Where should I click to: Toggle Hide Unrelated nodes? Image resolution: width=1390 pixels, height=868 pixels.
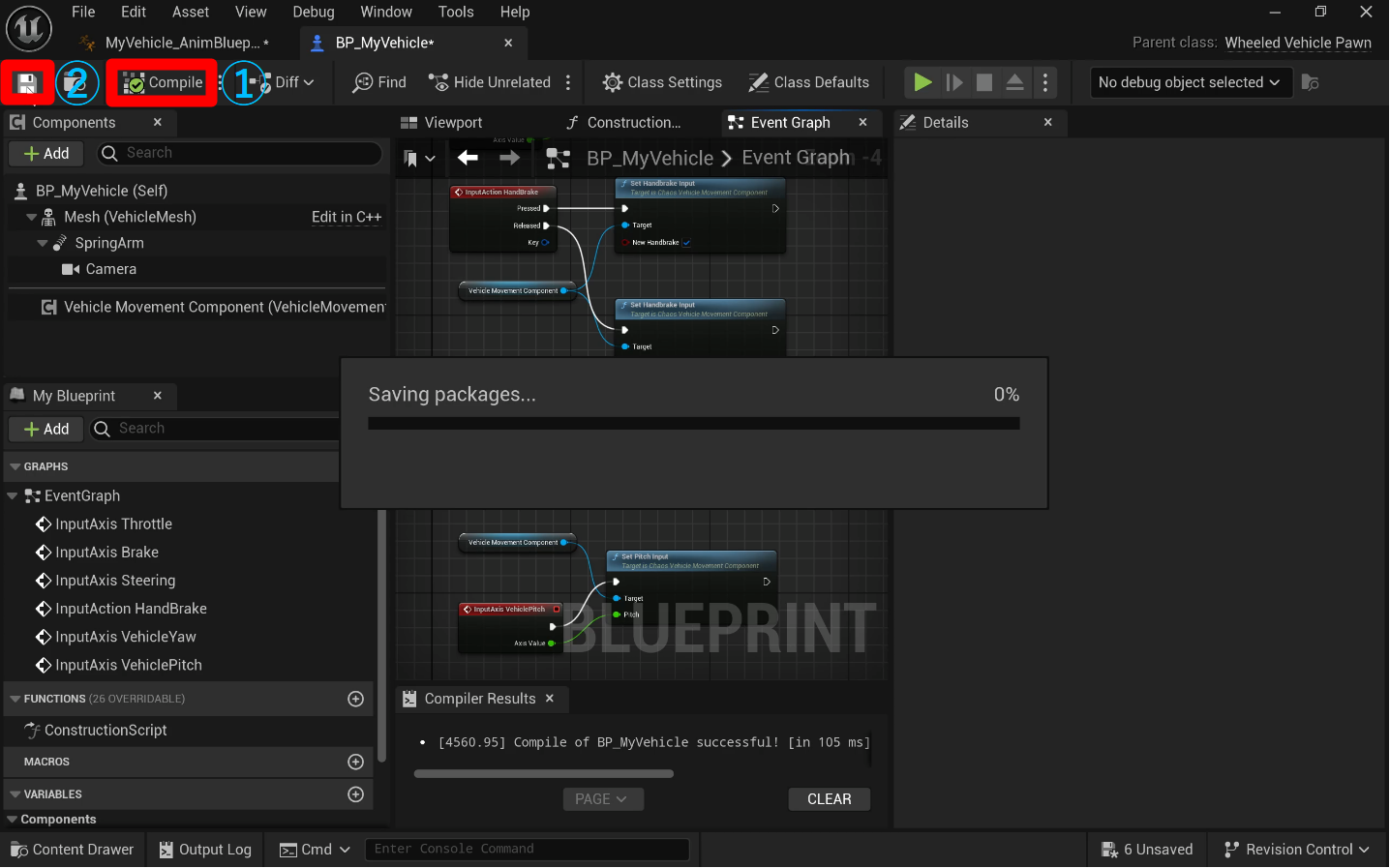tap(490, 83)
